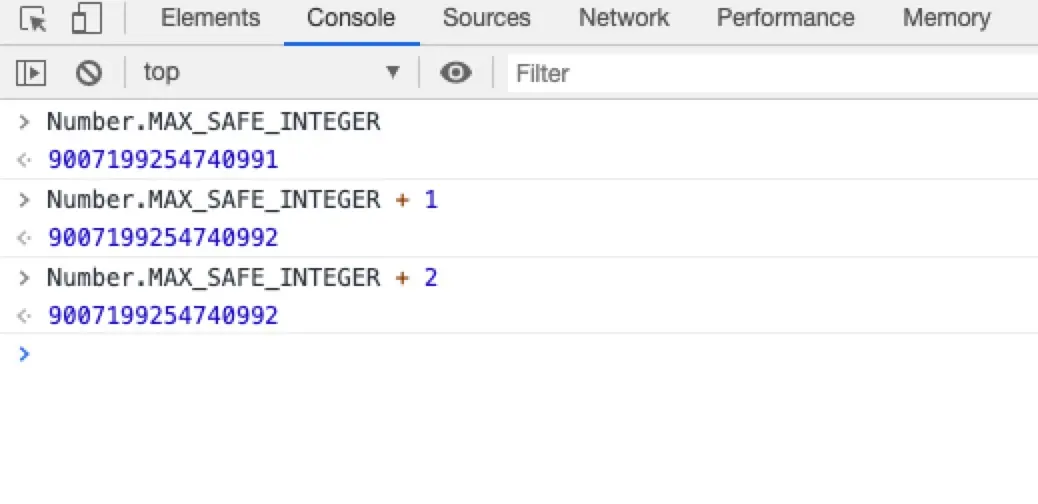Toggle the device toolbar icon

pyautogui.click(x=87, y=19)
